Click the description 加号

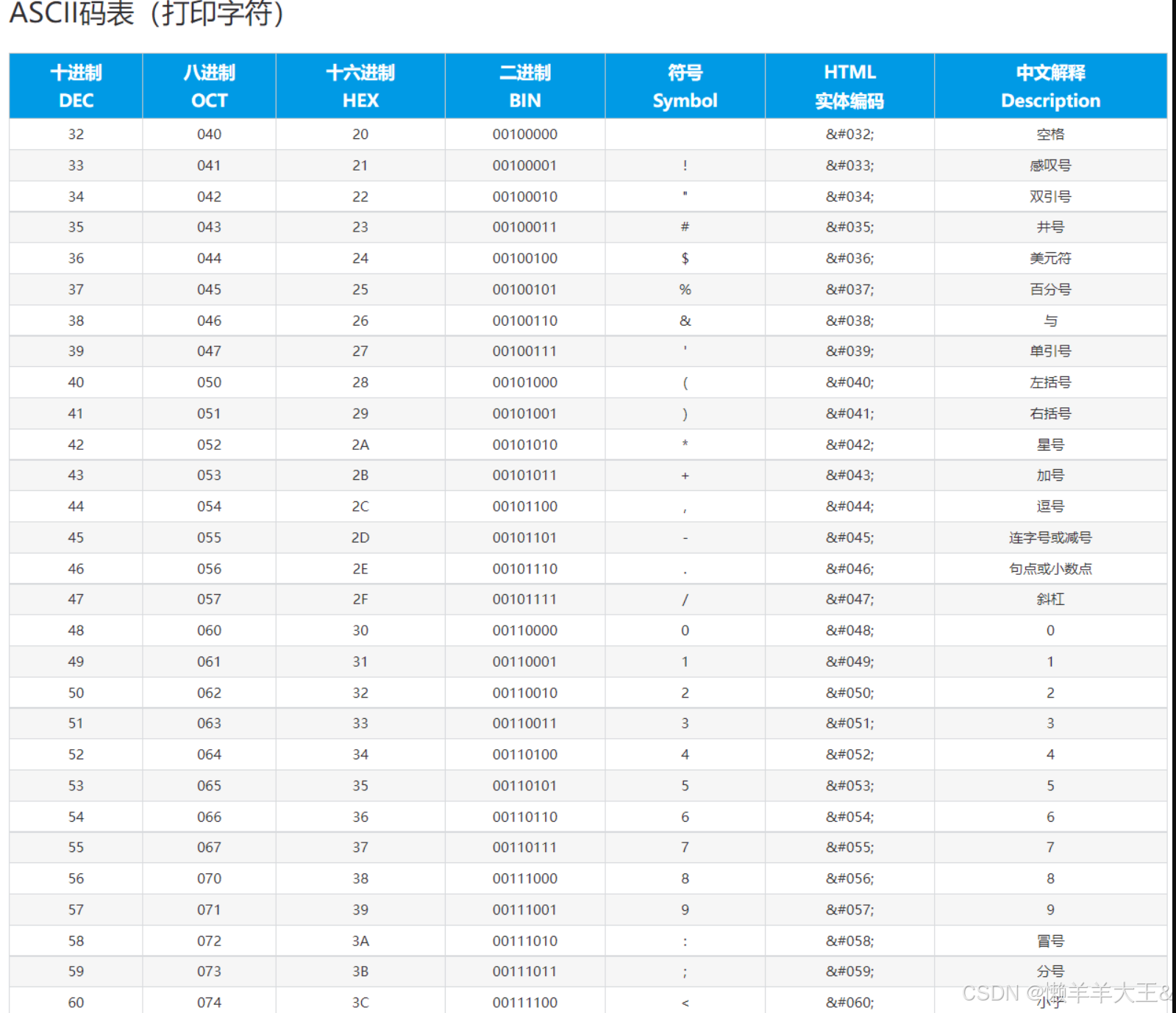1050,476
